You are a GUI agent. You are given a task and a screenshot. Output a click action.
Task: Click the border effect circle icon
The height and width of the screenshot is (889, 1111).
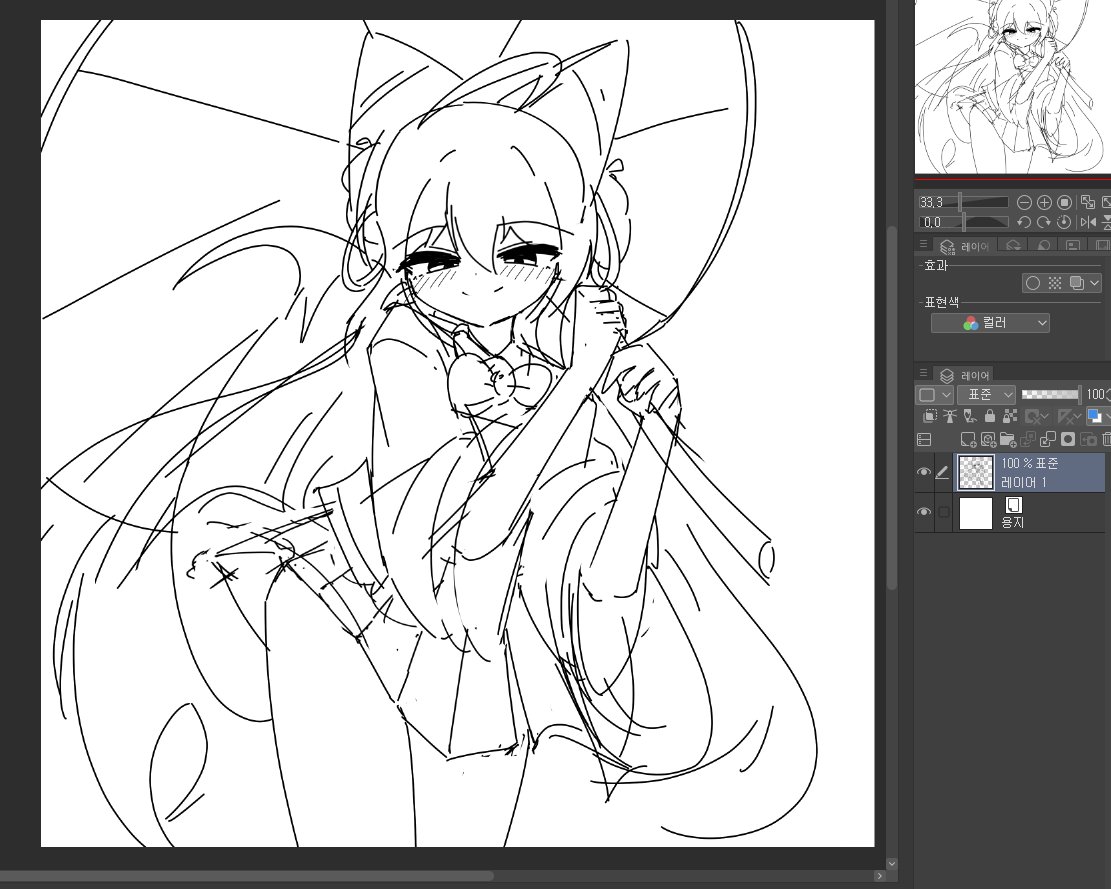point(1033,283)
